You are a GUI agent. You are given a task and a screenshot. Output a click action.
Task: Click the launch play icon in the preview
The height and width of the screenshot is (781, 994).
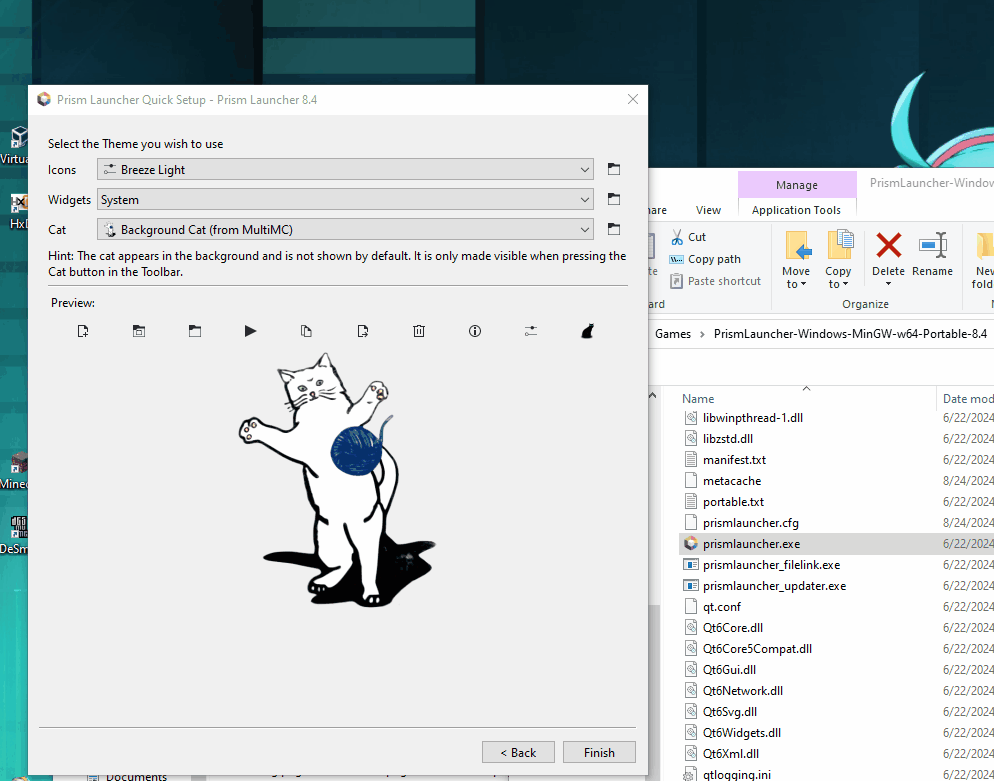coord(250,331)
